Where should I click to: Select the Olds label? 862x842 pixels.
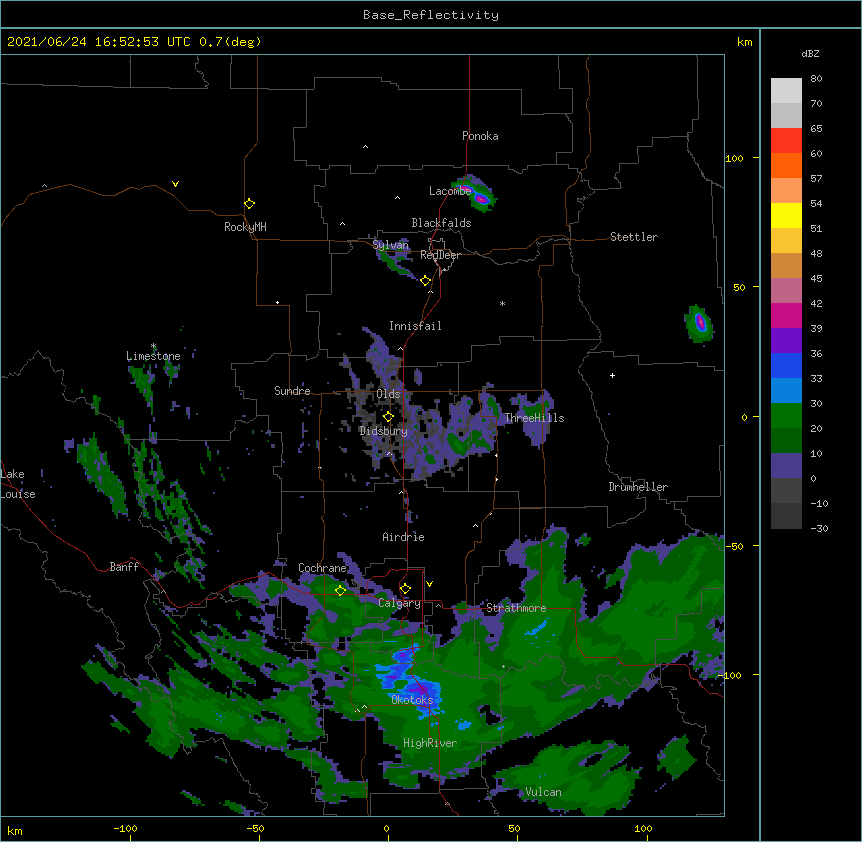[x=388, y=394]
